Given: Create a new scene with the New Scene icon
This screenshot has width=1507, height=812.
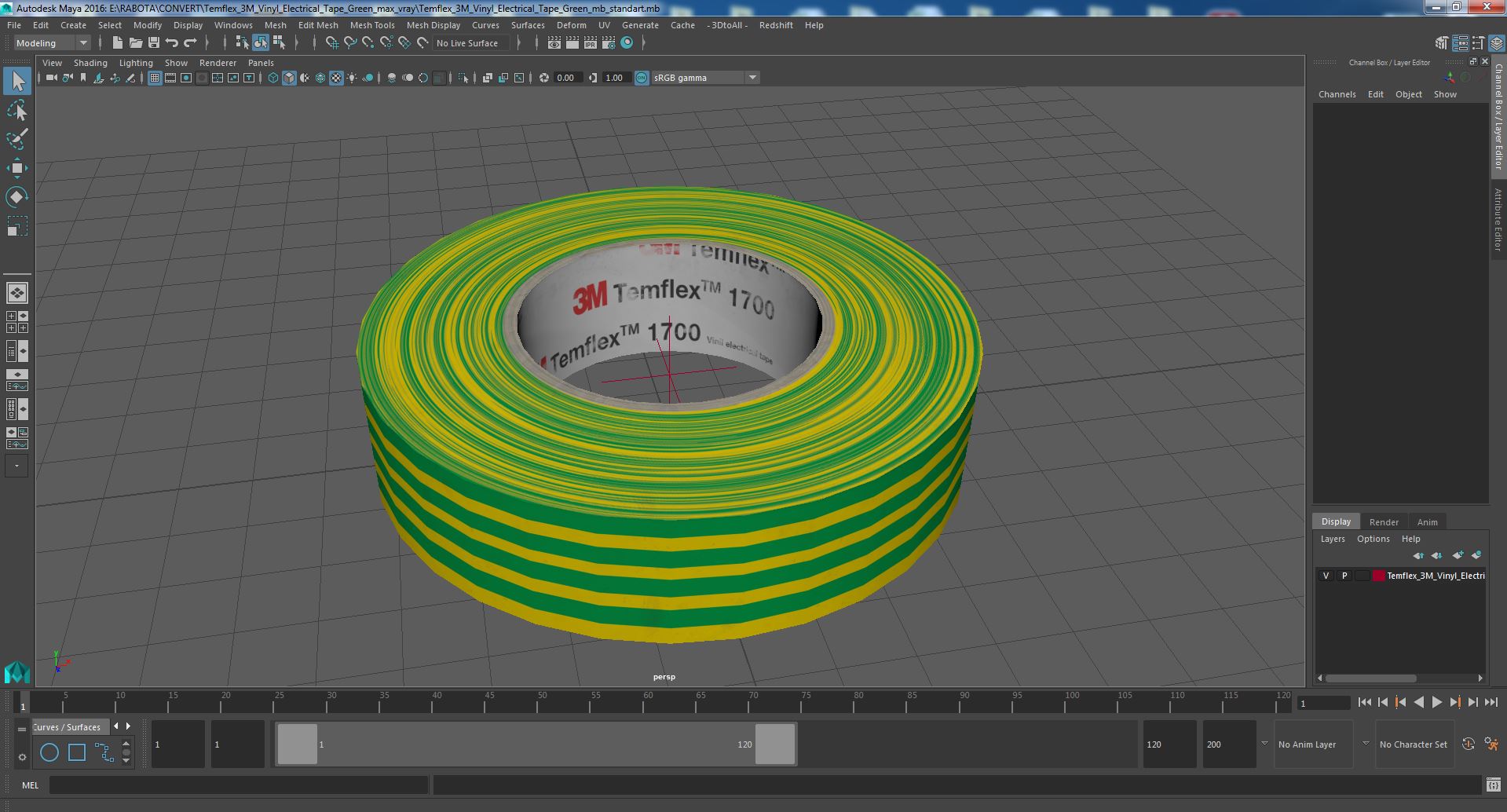Looking at the screenshot, I should click(117, 43).
